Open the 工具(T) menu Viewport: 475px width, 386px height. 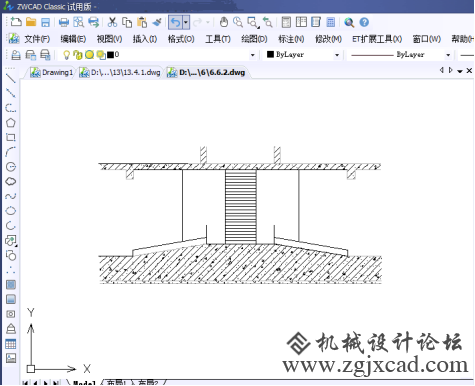[x=218, y=39]
